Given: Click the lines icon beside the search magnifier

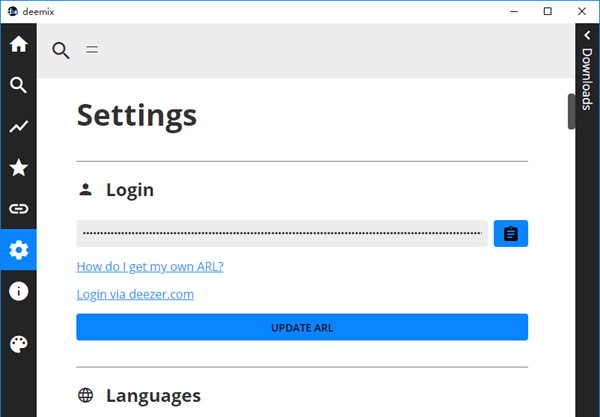Looking at the screenshot, I should [x=92, y=50].
